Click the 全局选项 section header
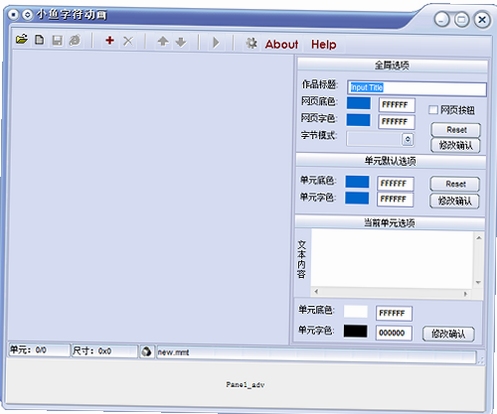This screenshot has width=497, height=414. 392,65
